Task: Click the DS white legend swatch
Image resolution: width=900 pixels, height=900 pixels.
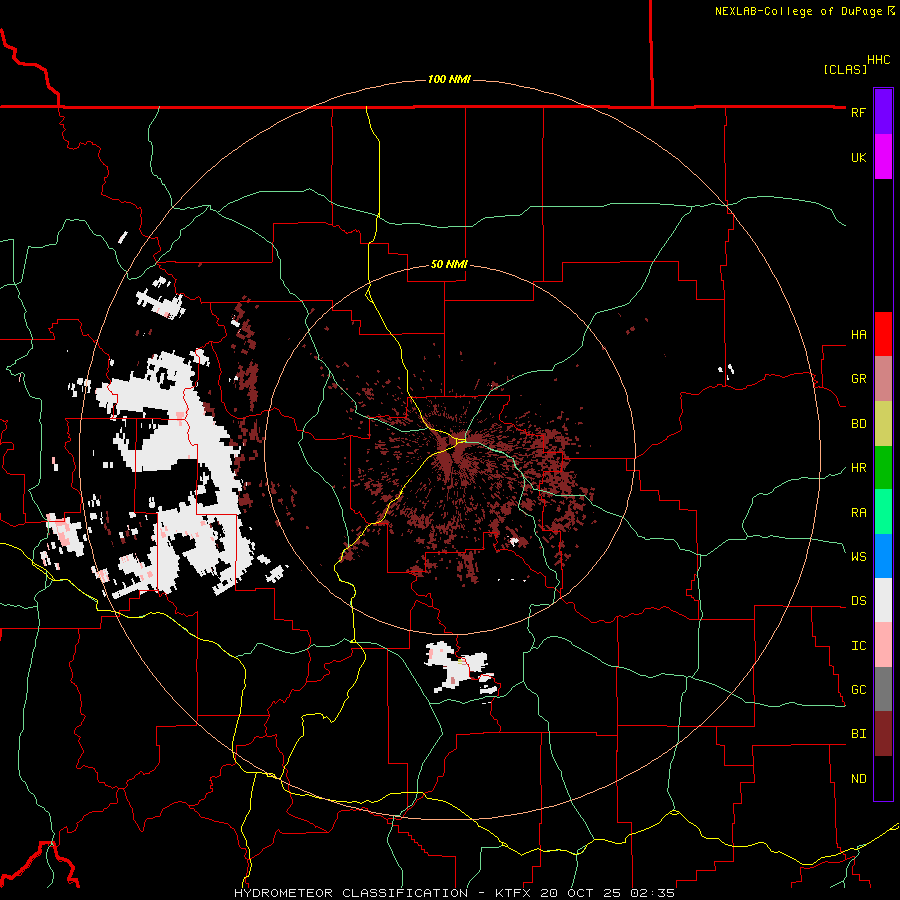Action: tap(883, 600)
